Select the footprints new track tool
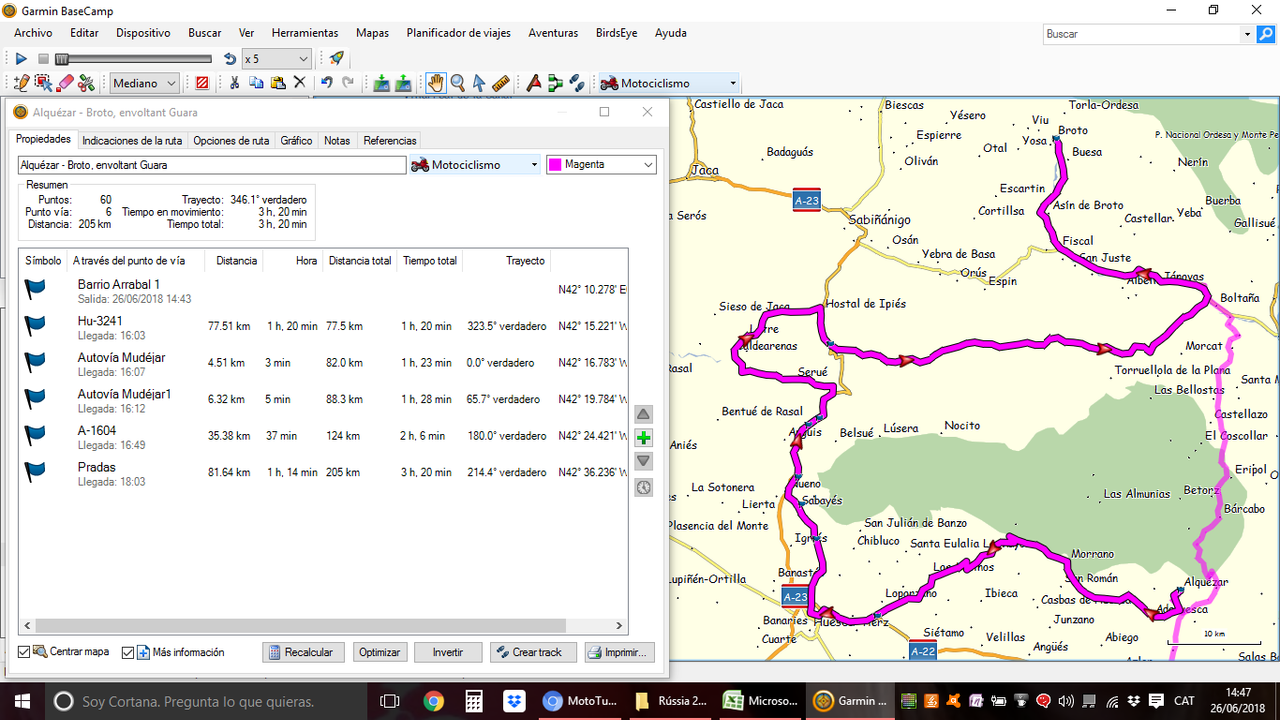 coord(577,83)
